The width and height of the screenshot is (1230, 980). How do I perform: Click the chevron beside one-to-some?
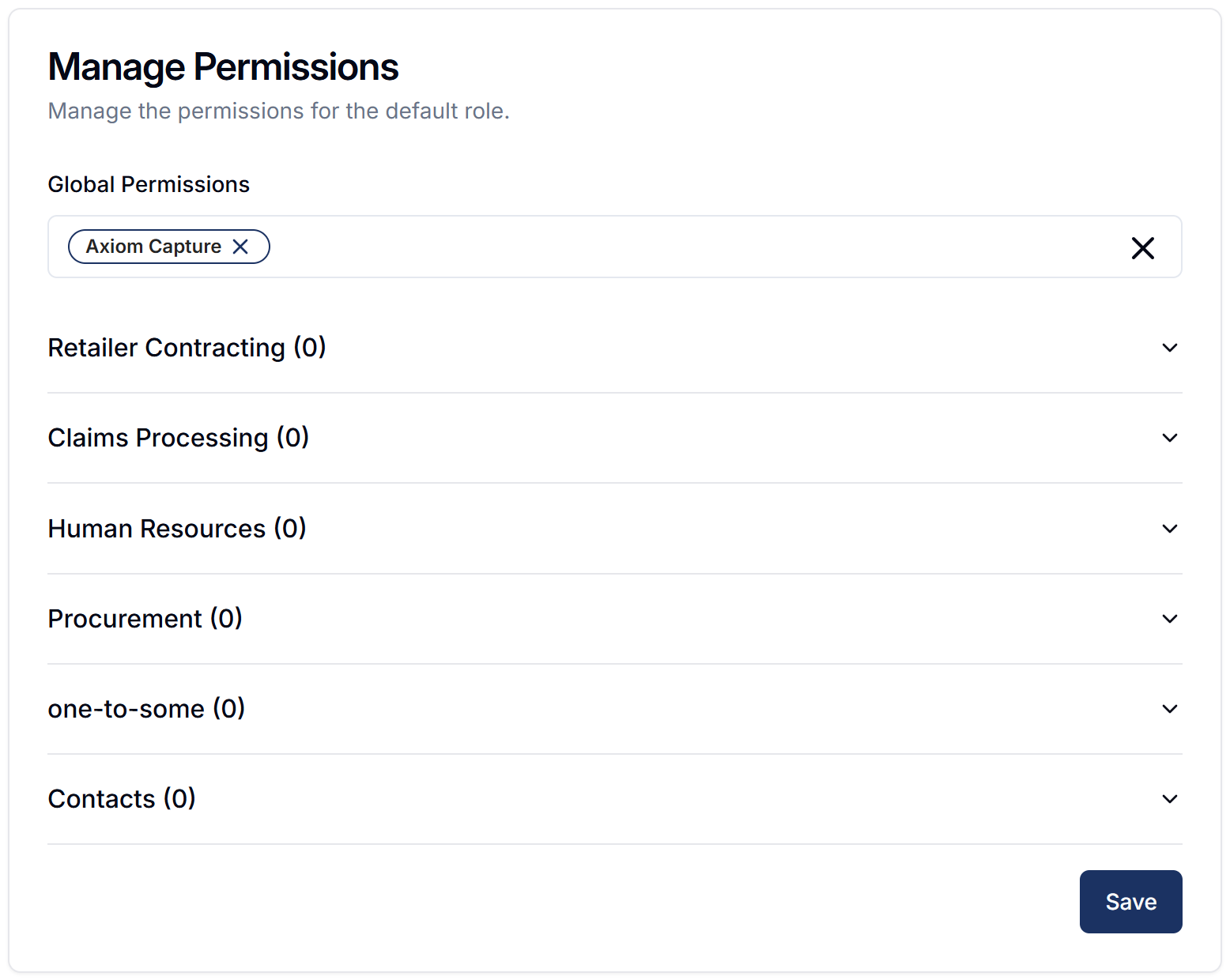pos(1170,709)
